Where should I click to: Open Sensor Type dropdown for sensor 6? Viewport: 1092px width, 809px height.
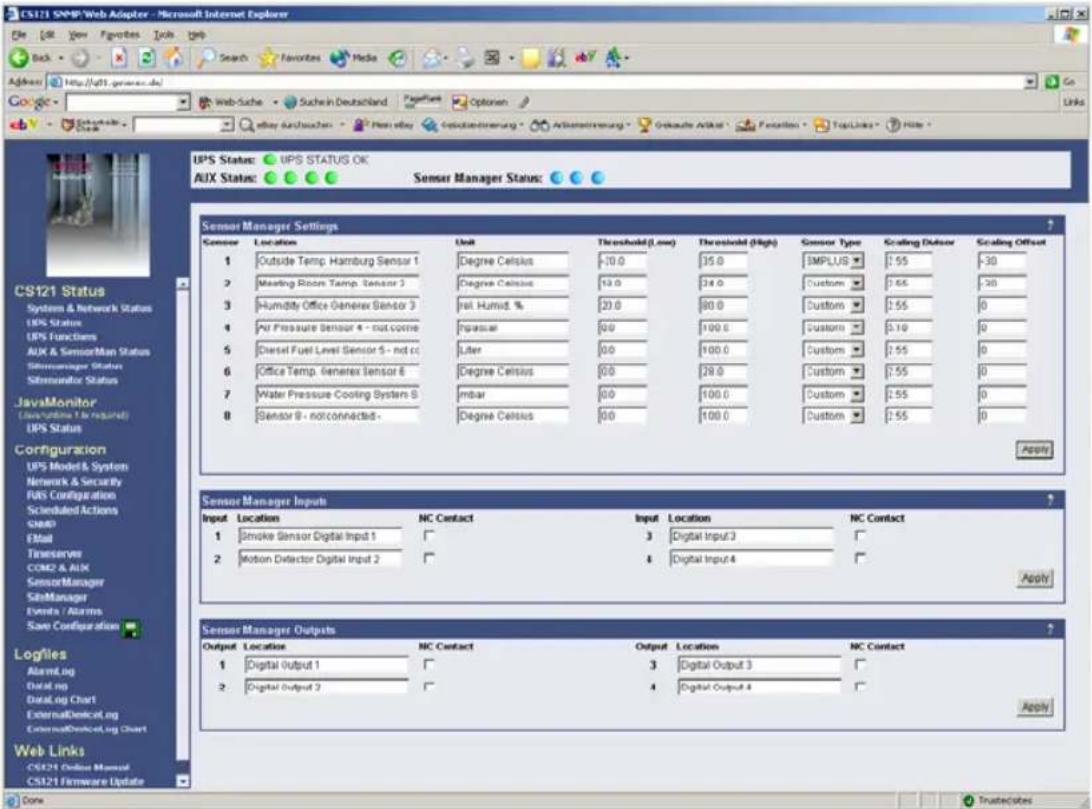(857, 372)
